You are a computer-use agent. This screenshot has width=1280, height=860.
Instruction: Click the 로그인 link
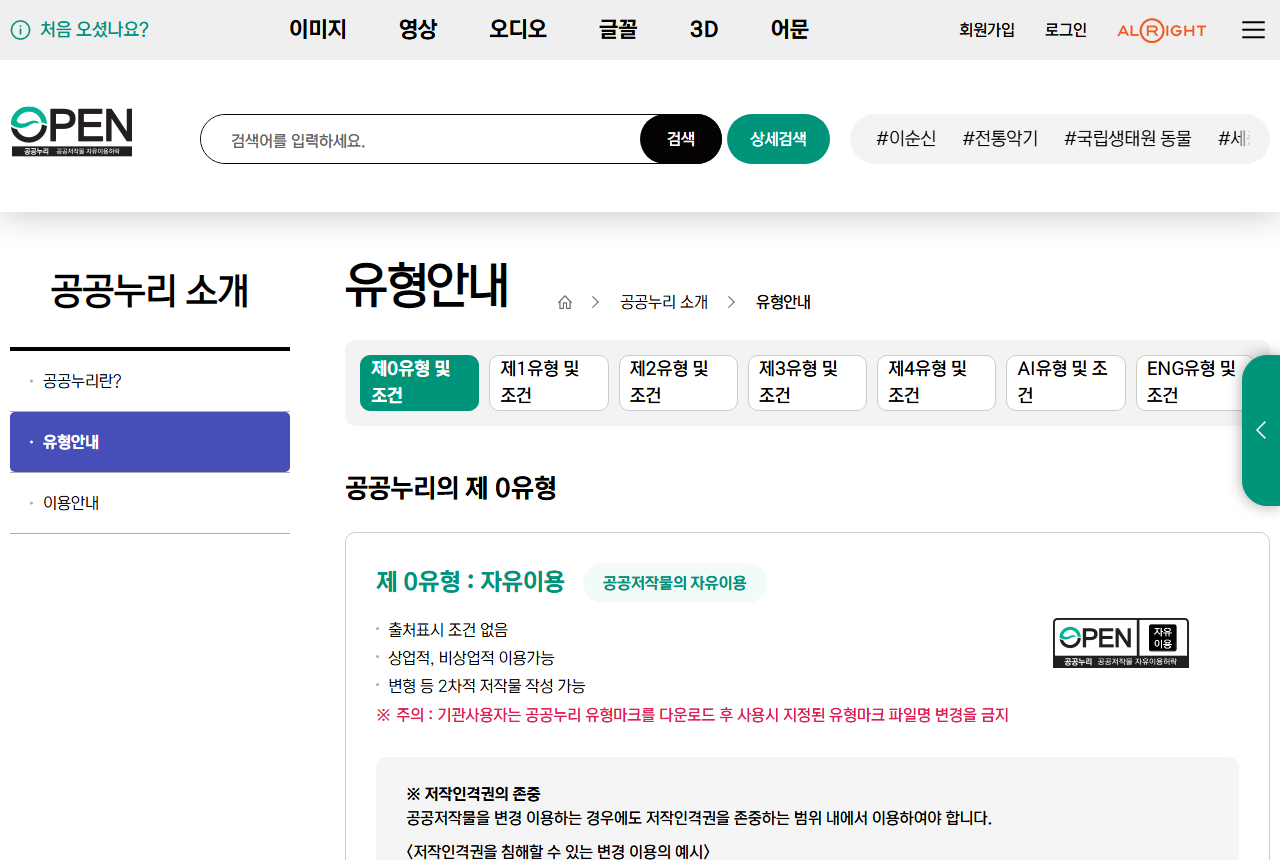1066,30
